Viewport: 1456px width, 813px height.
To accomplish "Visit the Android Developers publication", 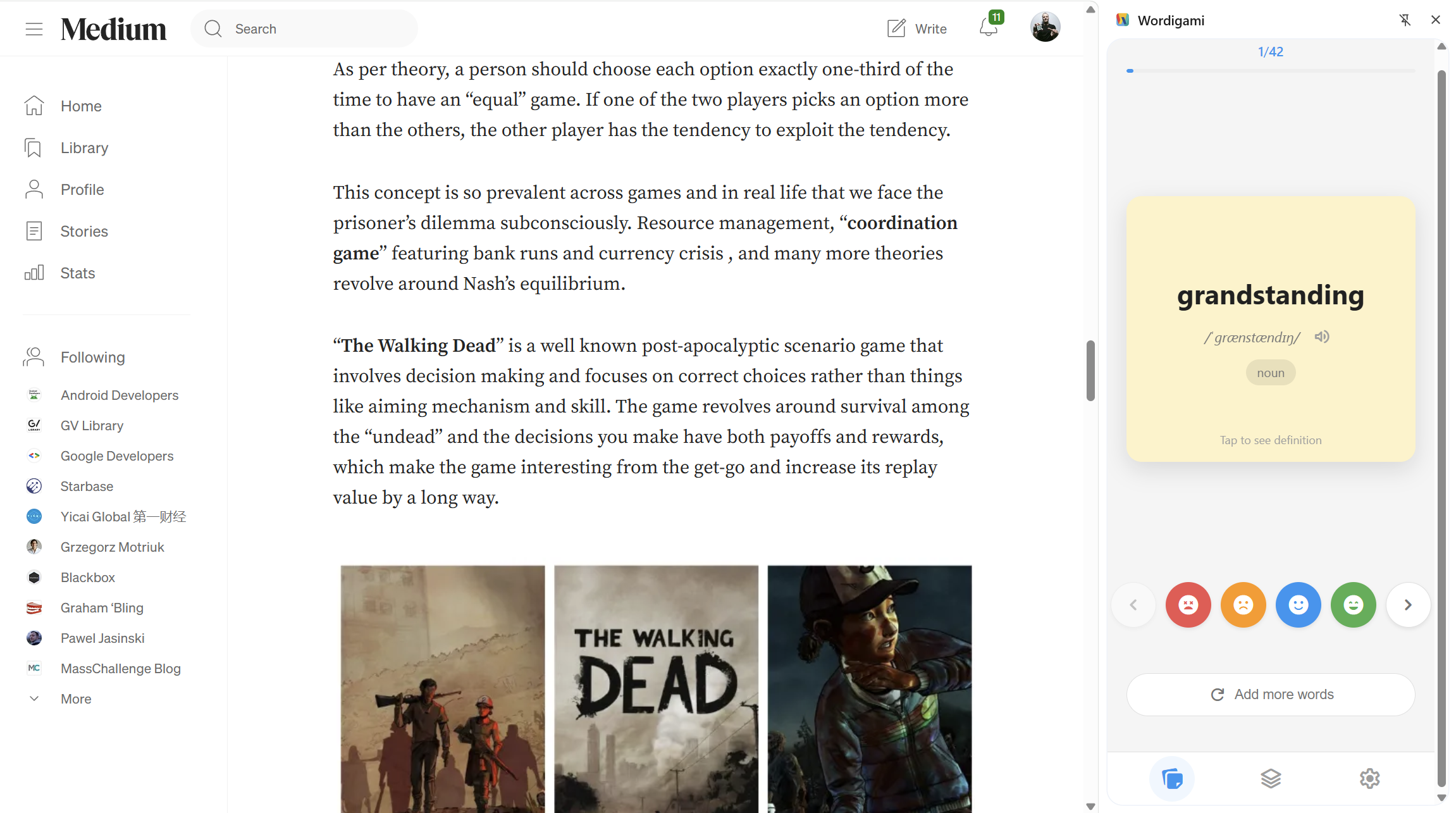I will point(119,395).
